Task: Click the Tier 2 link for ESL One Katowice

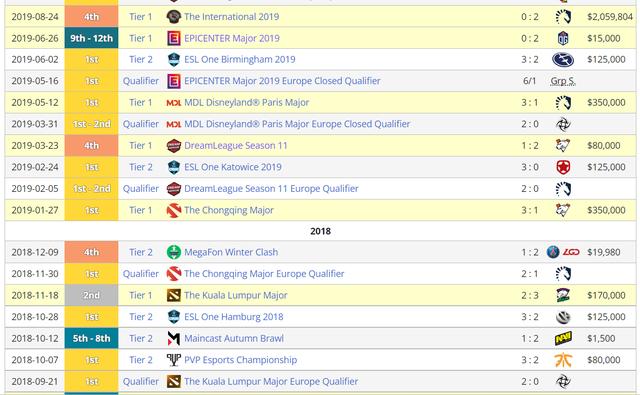Action: click(x=141, y=167)
